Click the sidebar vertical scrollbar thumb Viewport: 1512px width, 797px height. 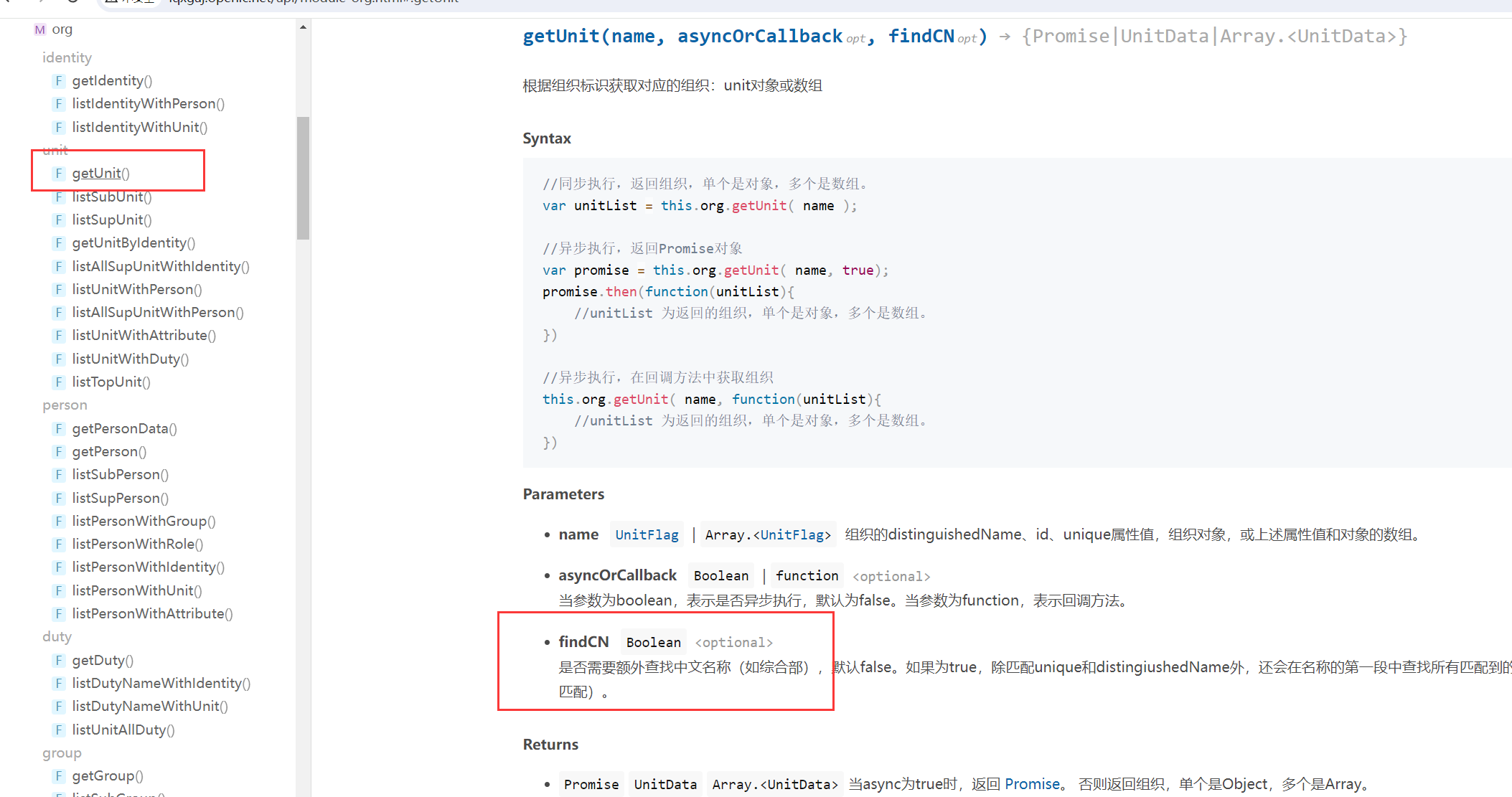coord(303,177)
